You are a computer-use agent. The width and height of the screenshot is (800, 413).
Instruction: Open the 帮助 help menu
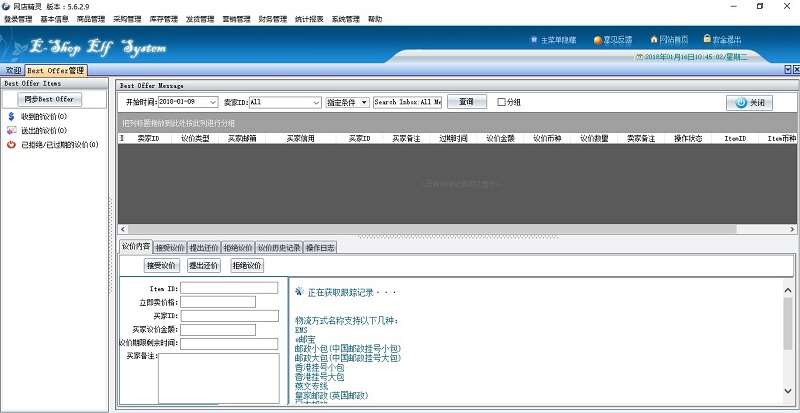coord(375,19)
